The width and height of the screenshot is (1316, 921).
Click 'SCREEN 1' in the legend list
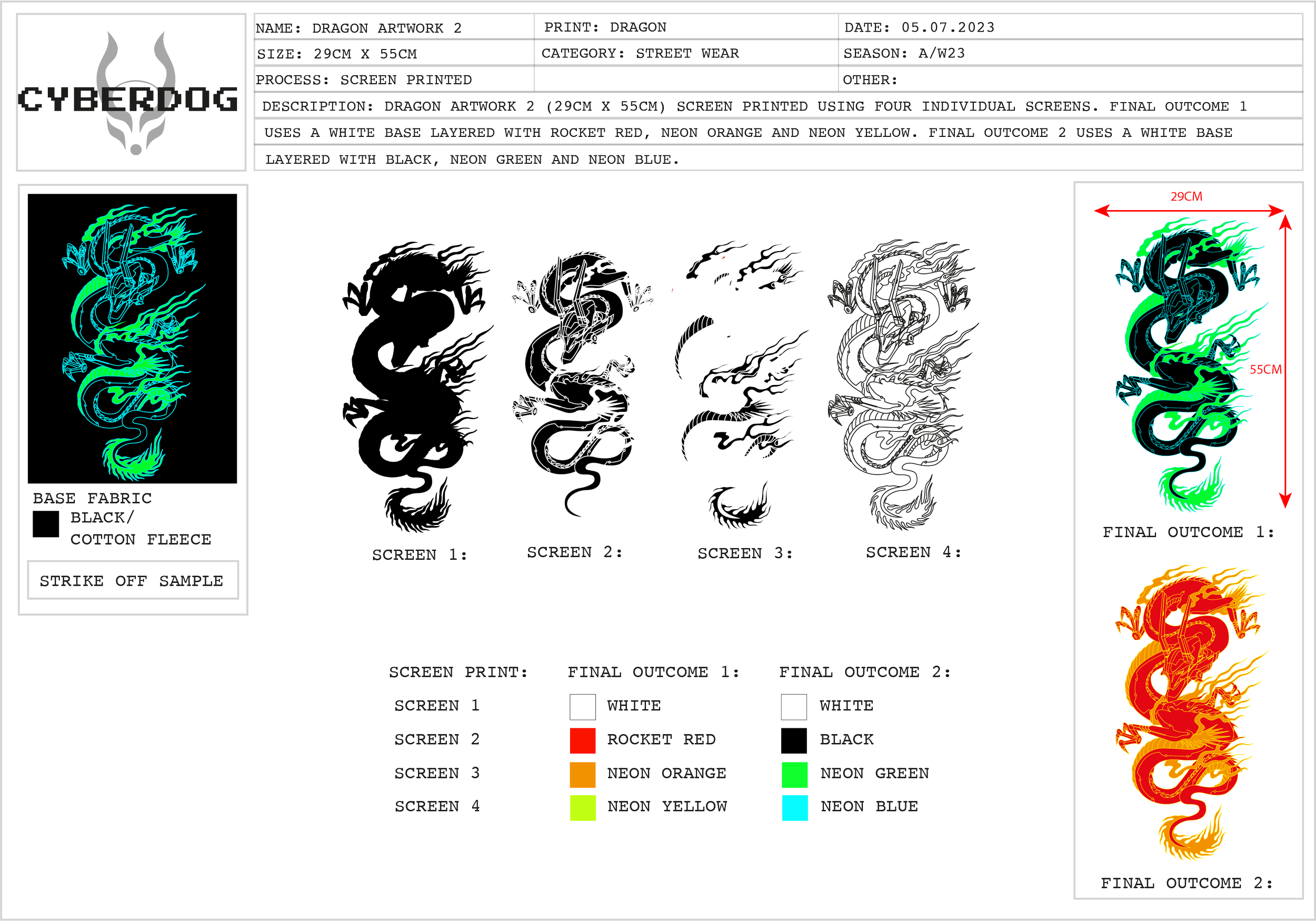pyautogui.click(x=437, y=705)
